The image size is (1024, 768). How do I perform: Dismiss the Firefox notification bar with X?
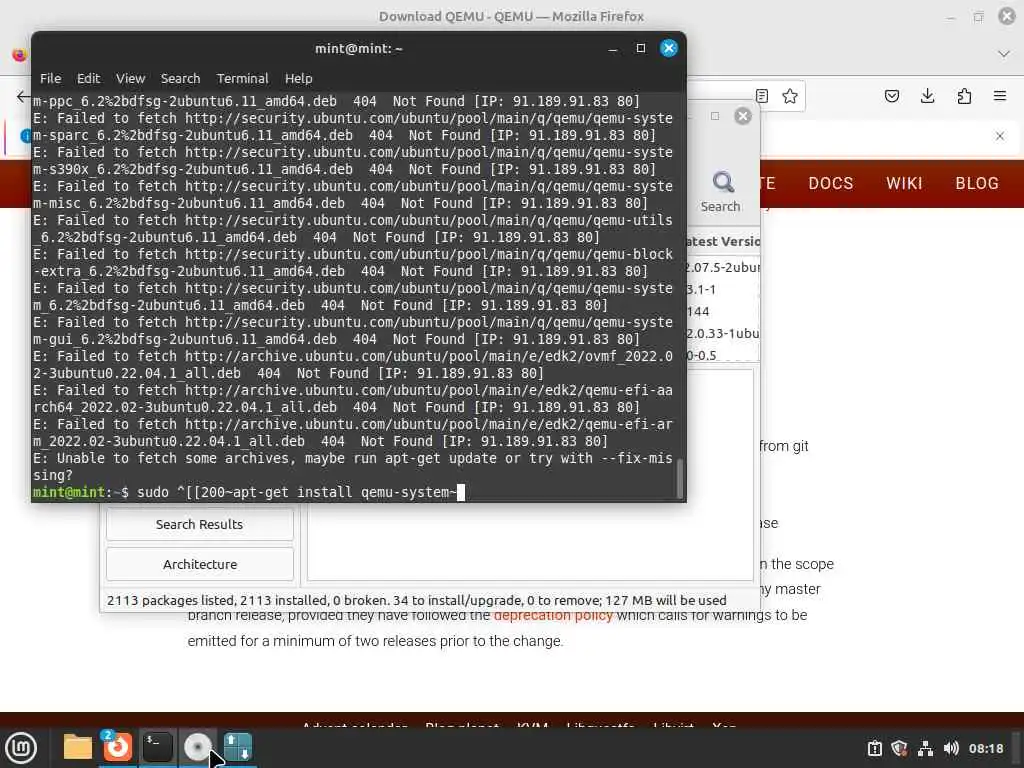[1000, 136]
